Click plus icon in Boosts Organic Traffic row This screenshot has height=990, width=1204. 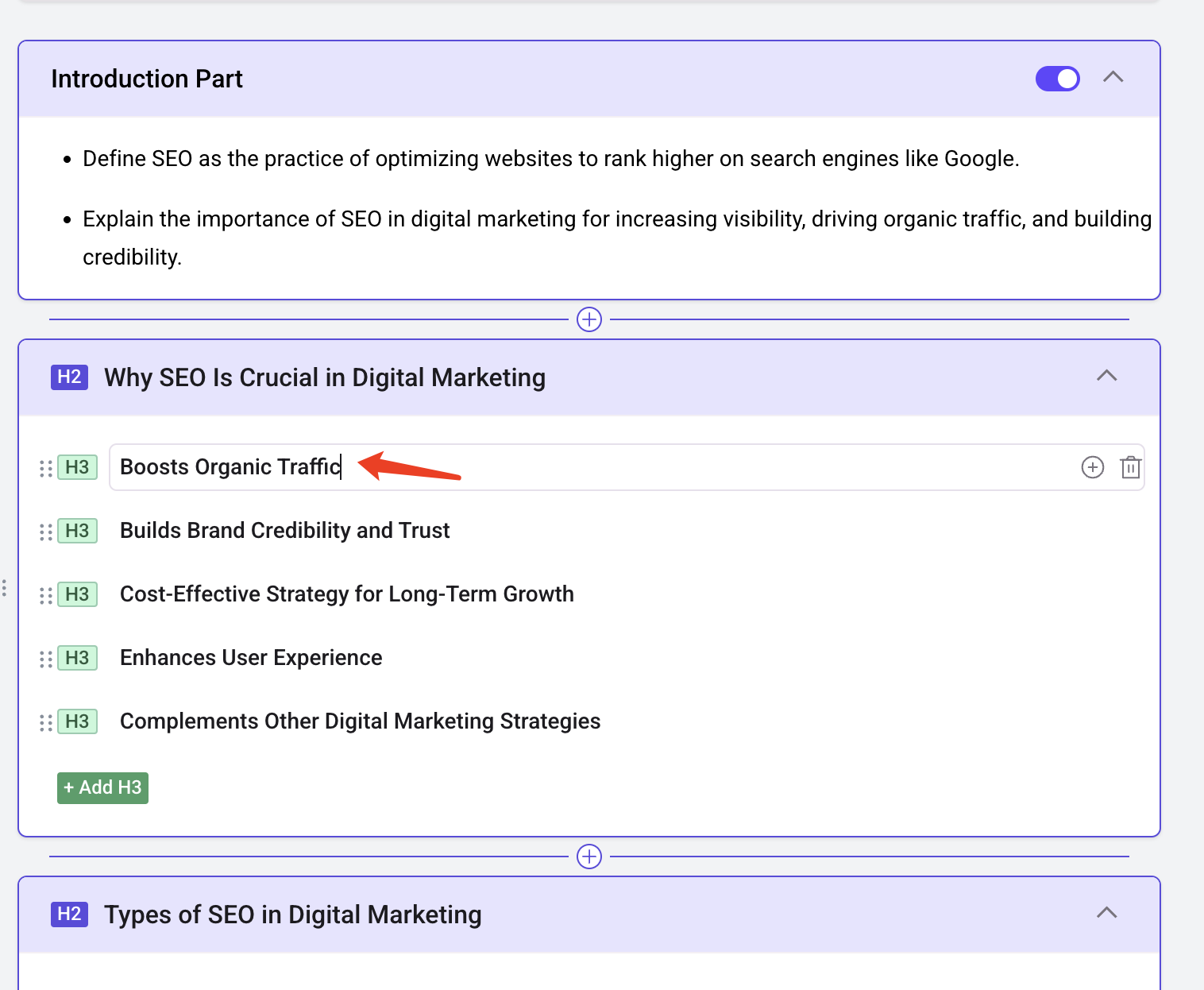click(x=1093, y=467)
